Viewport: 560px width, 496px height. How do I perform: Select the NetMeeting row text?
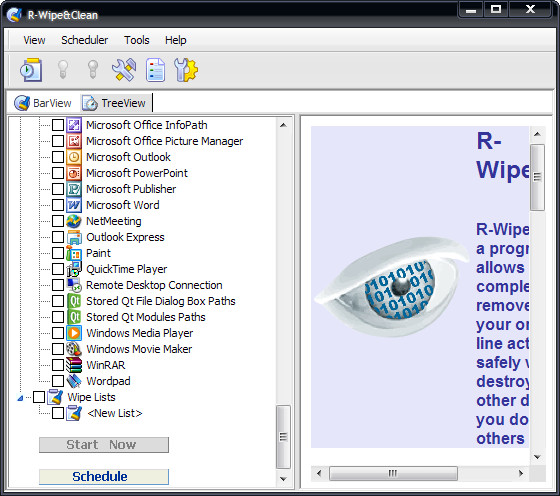114,221
